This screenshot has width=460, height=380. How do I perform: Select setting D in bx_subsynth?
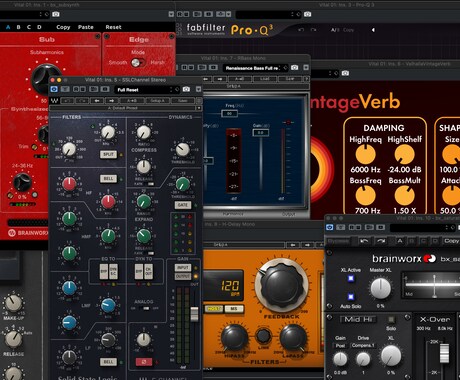tap(39, 27)
